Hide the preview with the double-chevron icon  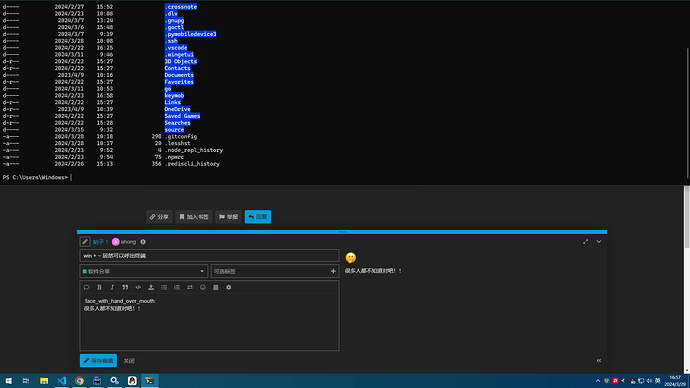point(599,360)
